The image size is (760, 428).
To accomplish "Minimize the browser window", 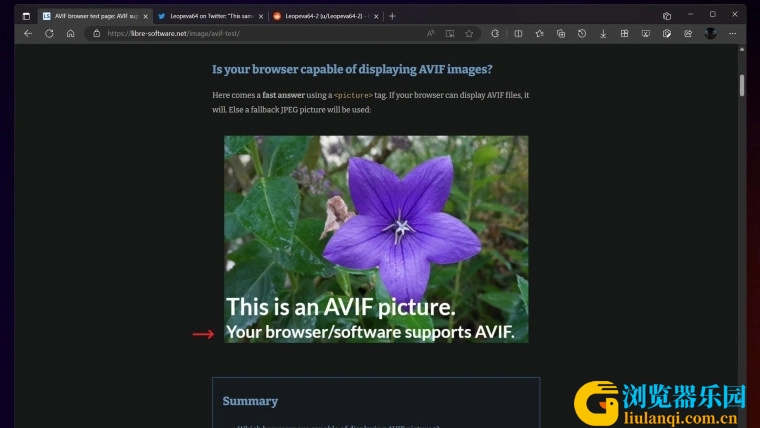I will pyautogui.click(x=690, y=14).
